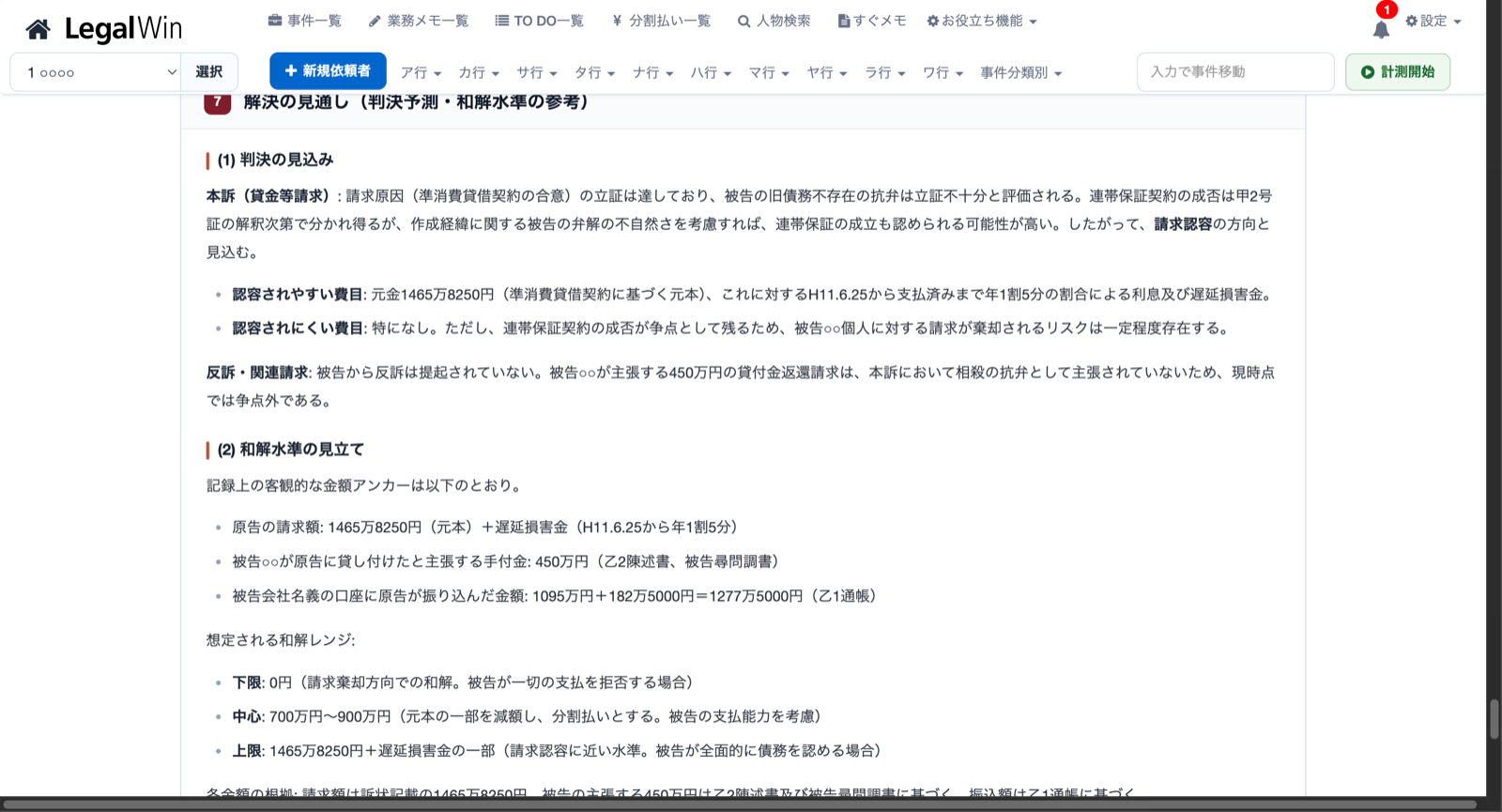Click the LegalWin logo text
This screenshot has width=1502, height=812.
coord(123,29)
